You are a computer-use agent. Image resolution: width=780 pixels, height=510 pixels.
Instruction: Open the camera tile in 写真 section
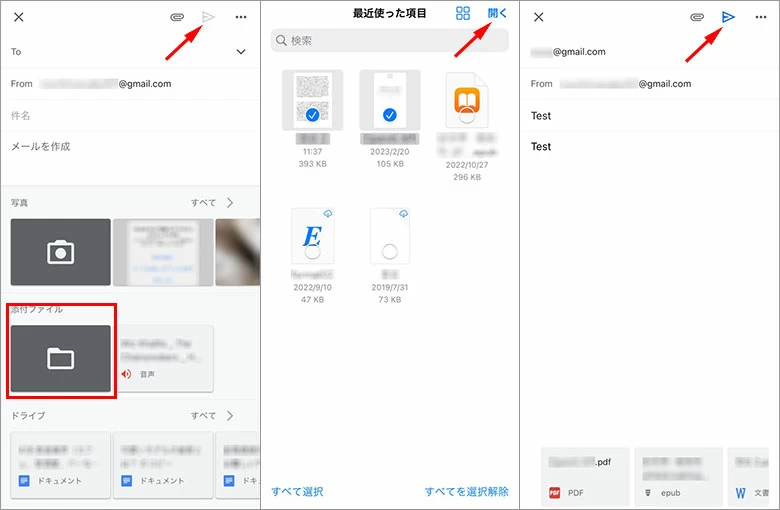click(61, 252)
